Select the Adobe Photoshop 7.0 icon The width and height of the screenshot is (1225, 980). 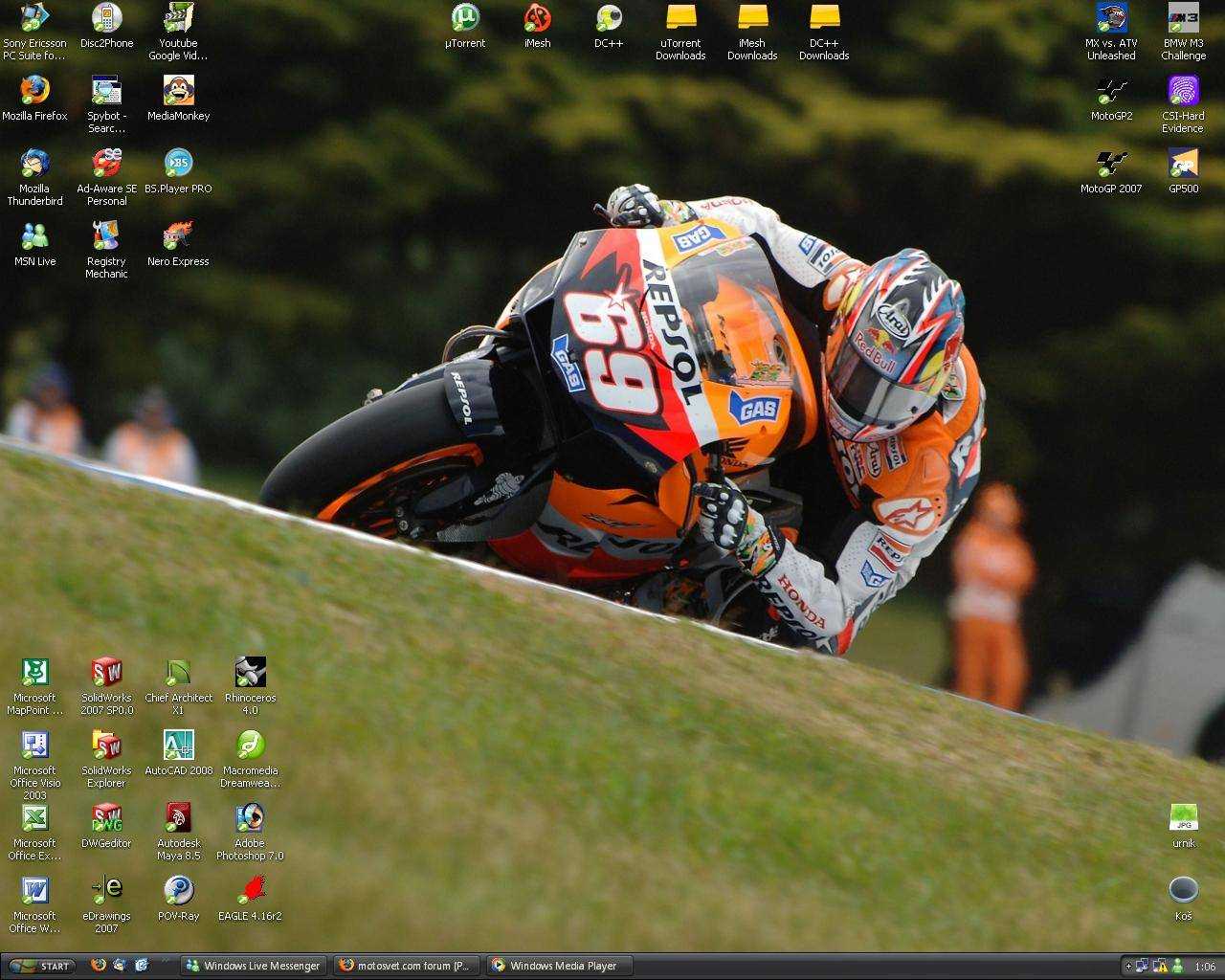point(250,832)
